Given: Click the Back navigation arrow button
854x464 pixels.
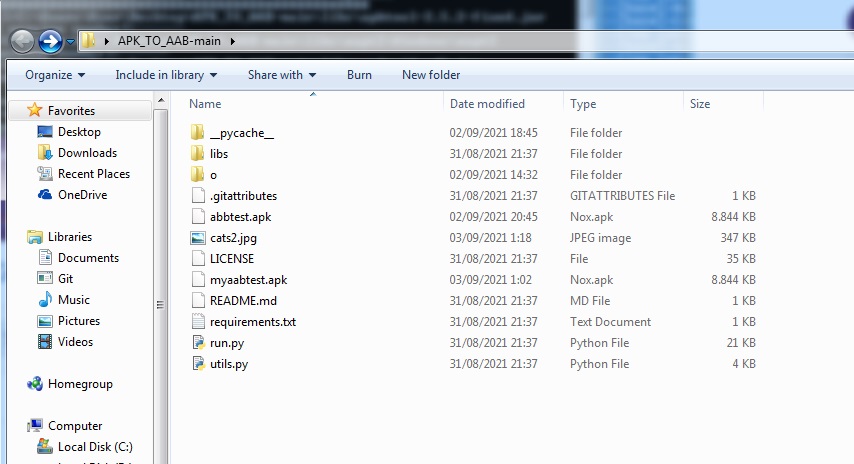Looking at the screenshot, I should (x=22, y=41).
